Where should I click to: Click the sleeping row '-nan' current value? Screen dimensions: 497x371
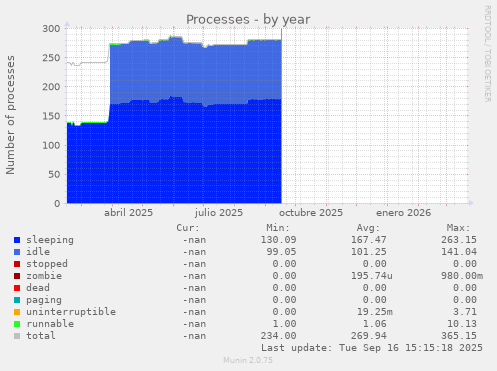click(x=194, y=240)
